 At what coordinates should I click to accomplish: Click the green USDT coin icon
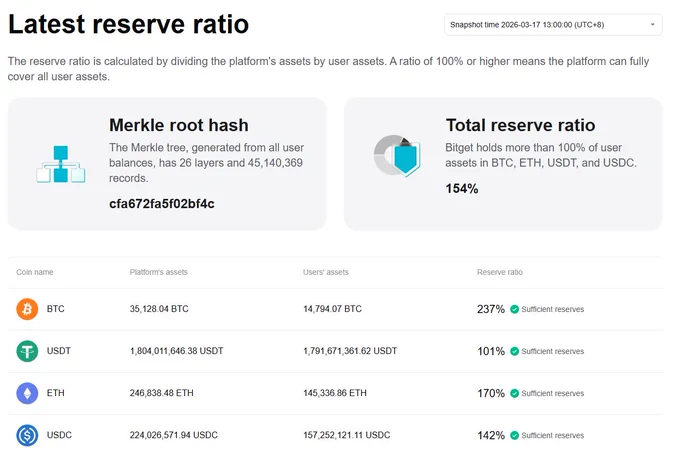click(27, 351)
